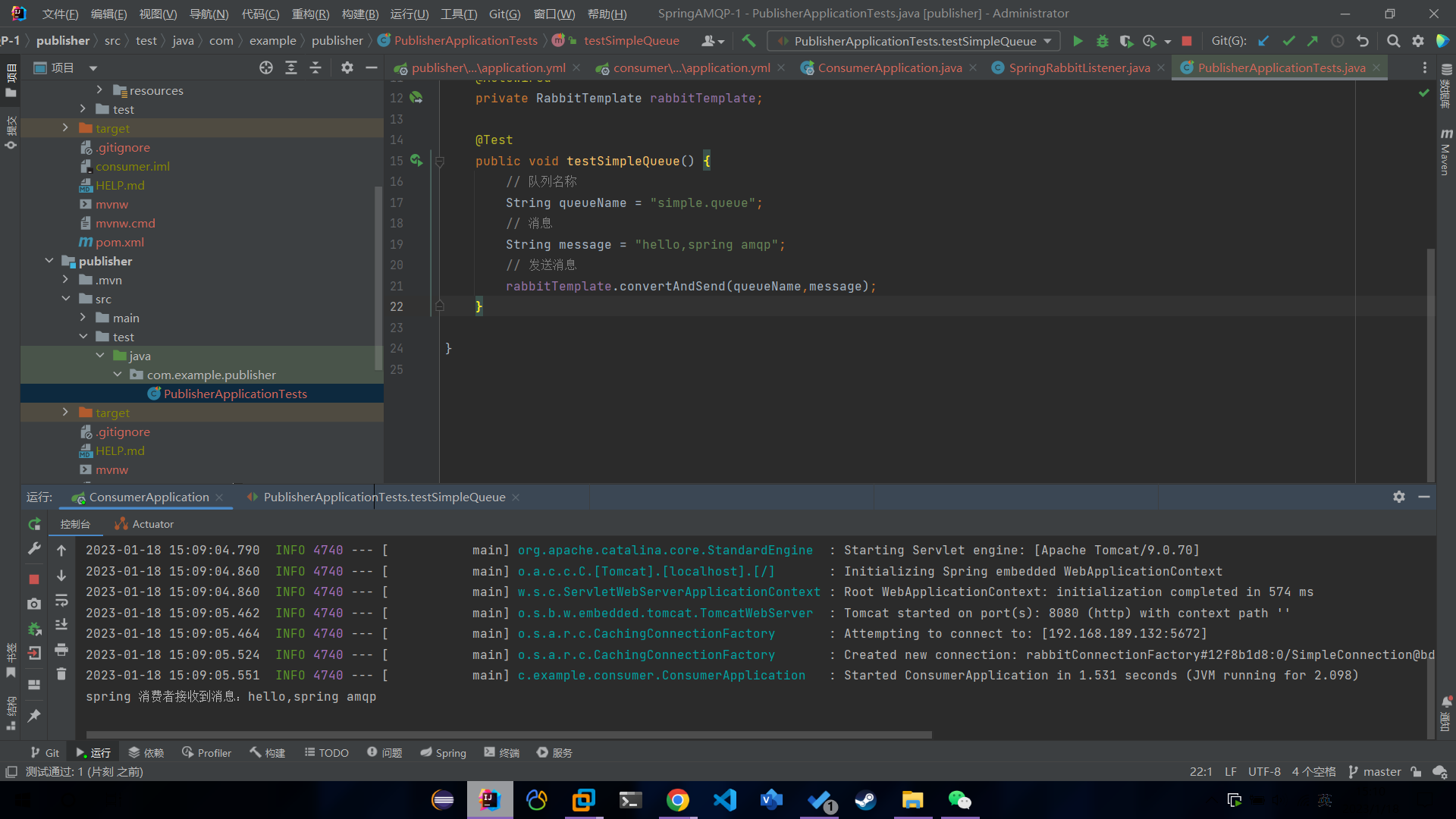Click run gutter icon at line 15
Viewport: 1456px width, 819px height.
tap(416, 161)
